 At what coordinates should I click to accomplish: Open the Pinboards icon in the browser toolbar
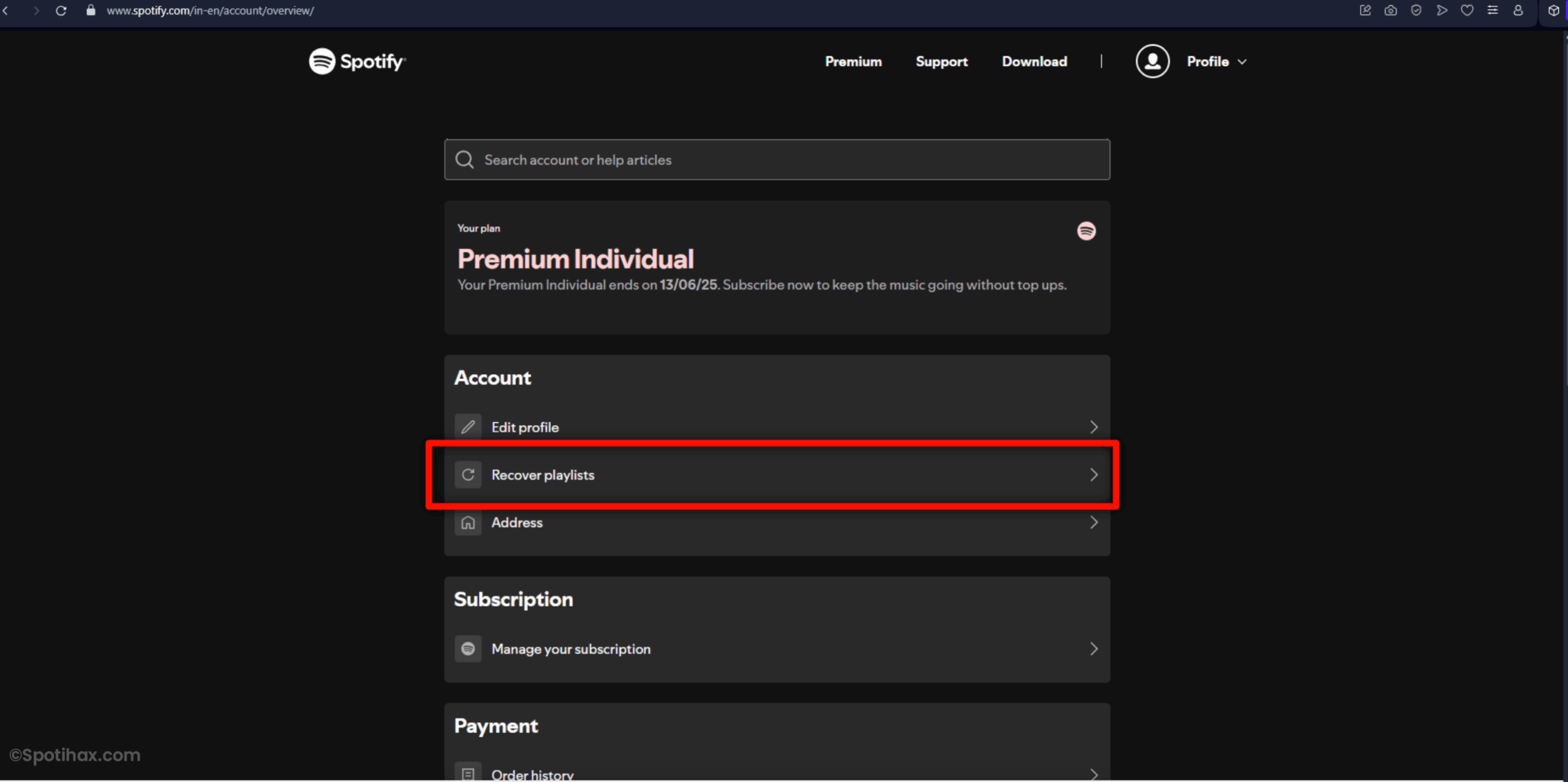[x=1365, y=10]
